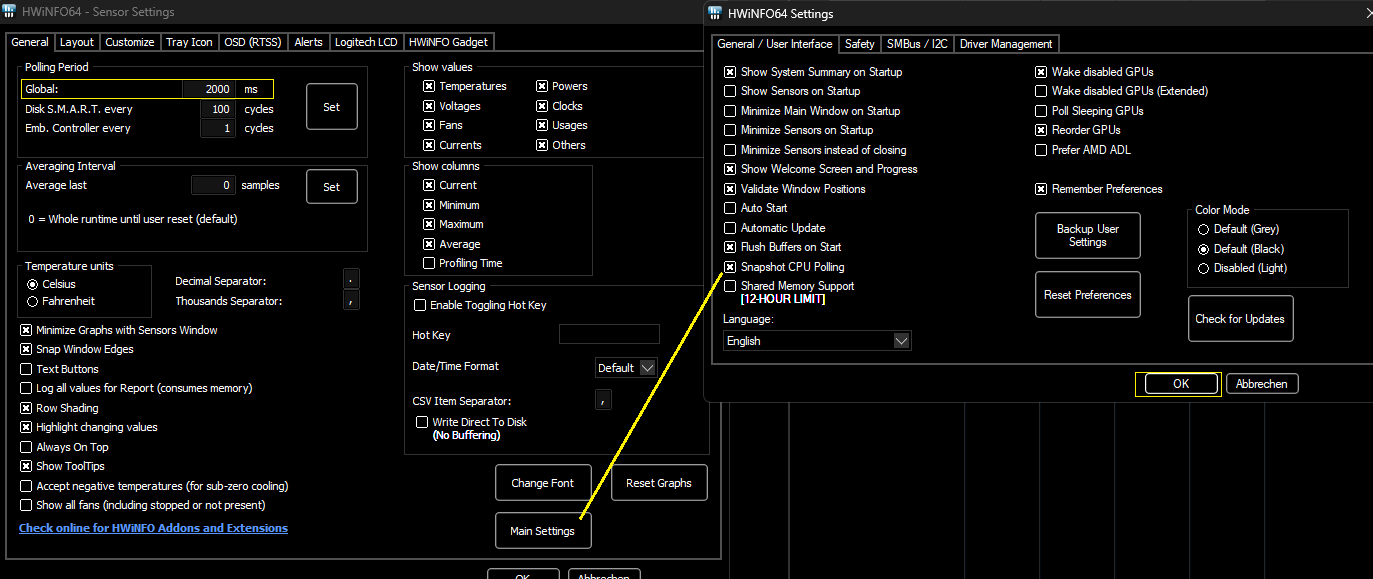Click the Emb. Controller cycles field

click(218, 128)
